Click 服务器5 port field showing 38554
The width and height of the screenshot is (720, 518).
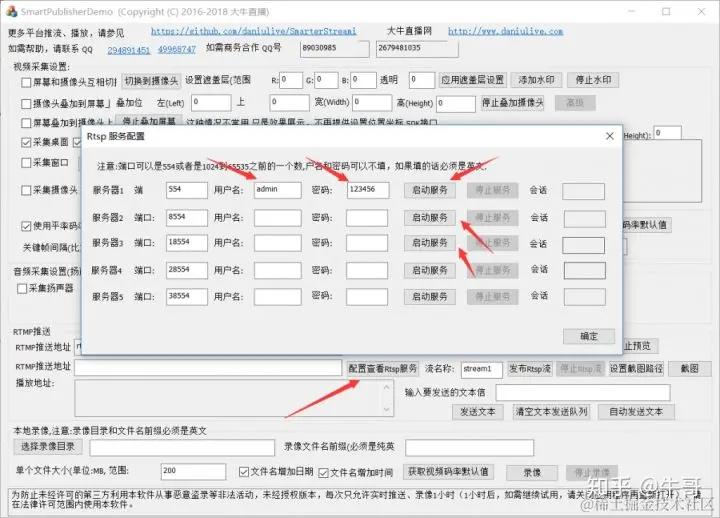coord(187,297)
